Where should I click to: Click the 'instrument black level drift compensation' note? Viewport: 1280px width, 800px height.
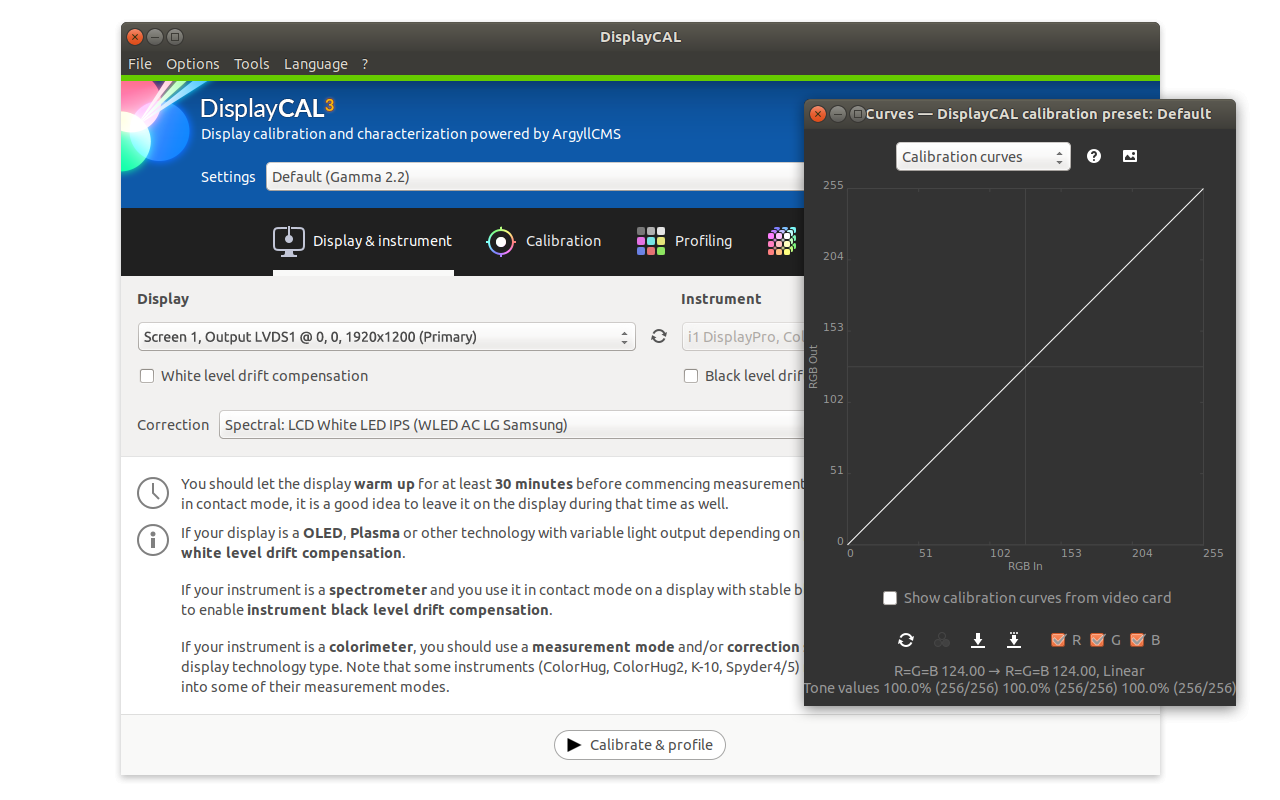tap(398, 610)
